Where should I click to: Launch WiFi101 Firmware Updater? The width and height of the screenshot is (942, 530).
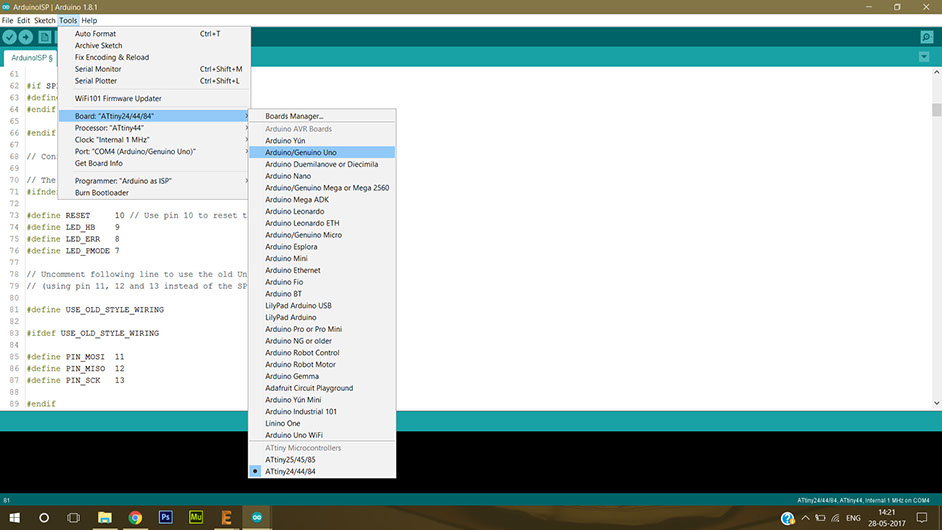154,99
